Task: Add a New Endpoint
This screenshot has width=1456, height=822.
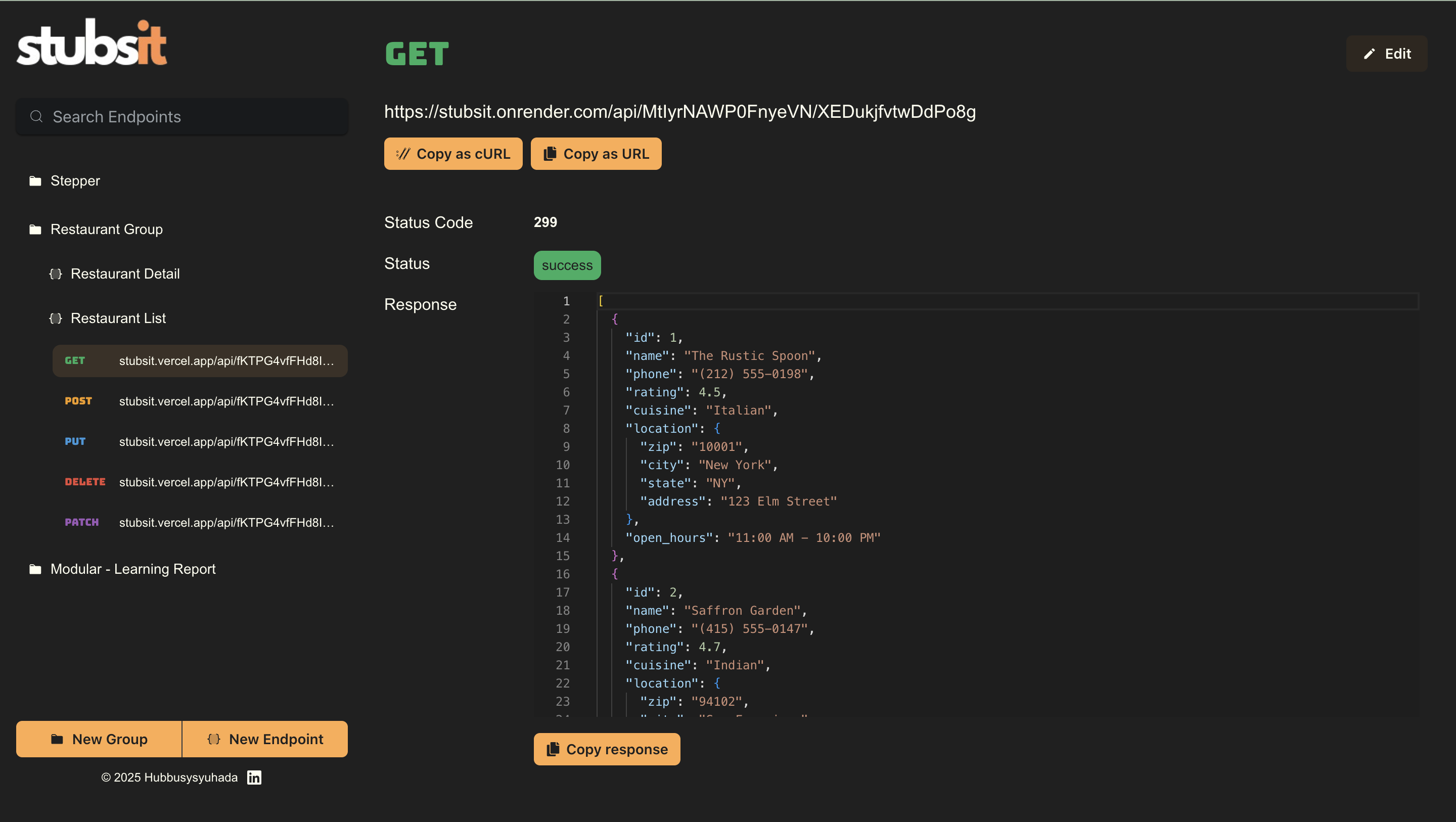Action: (x=265, y=739)
